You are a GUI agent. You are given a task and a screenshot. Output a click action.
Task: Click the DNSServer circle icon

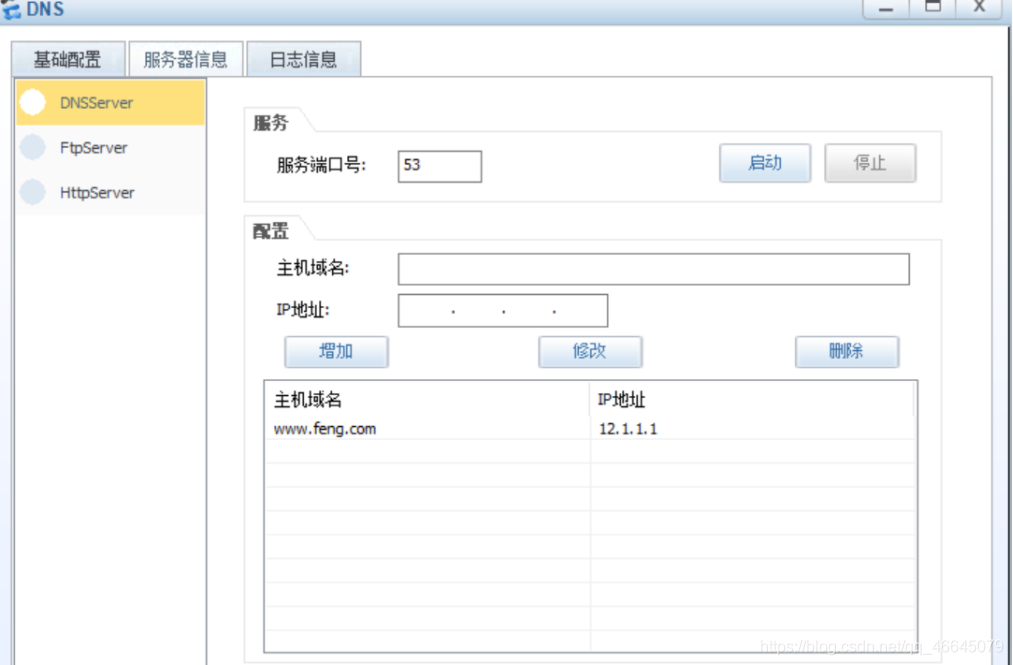[32, 102]
